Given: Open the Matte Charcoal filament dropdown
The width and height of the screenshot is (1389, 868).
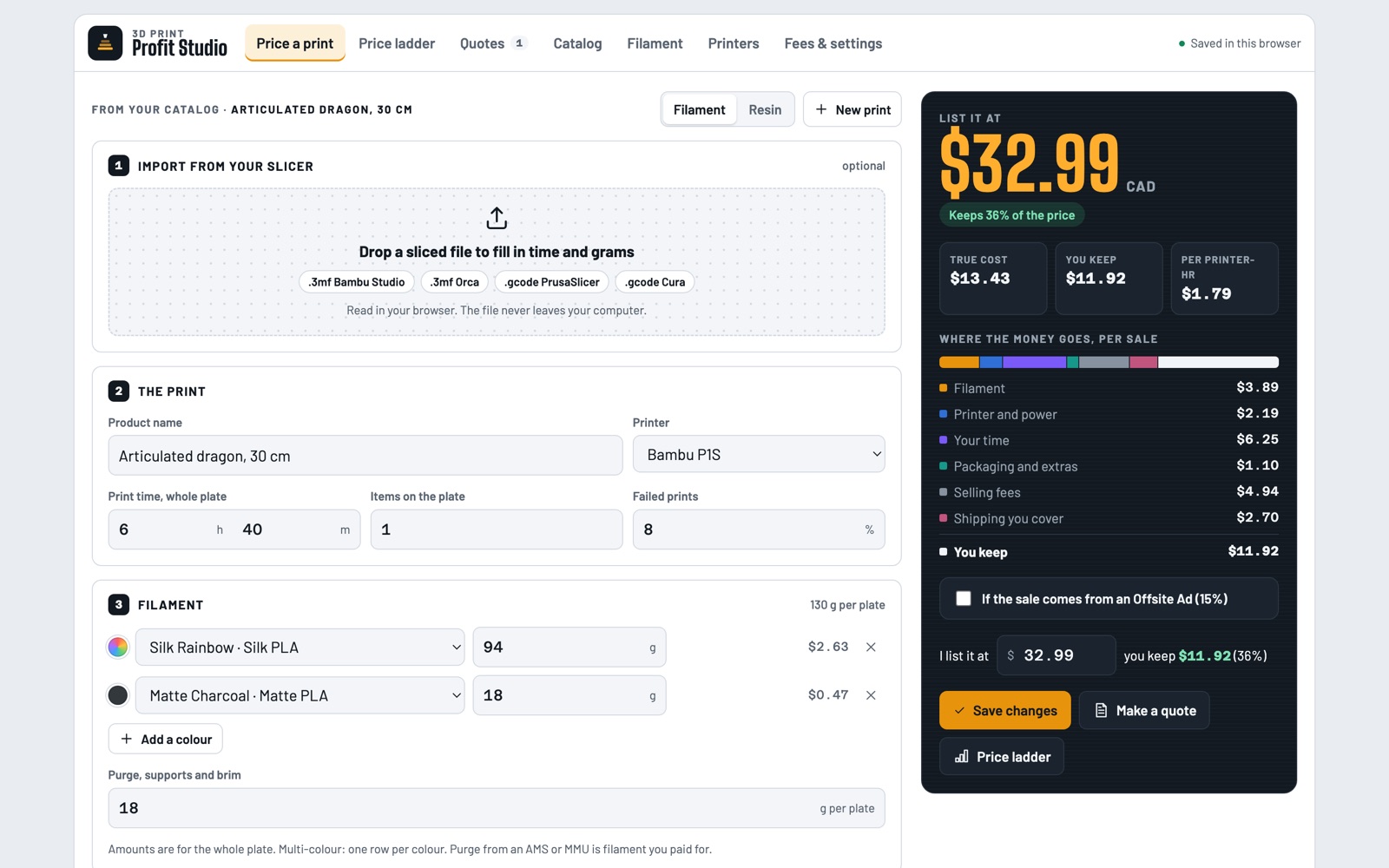Looking at the screenshot, I should pyautogui.click(x=300, y=695).
